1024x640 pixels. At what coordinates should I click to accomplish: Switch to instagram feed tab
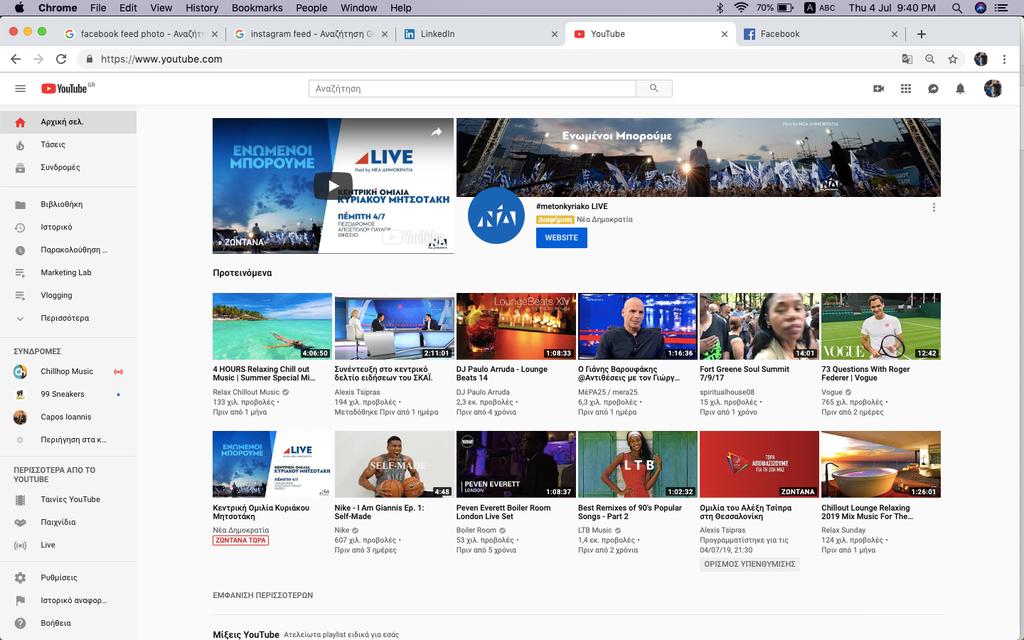pos(311,34)
